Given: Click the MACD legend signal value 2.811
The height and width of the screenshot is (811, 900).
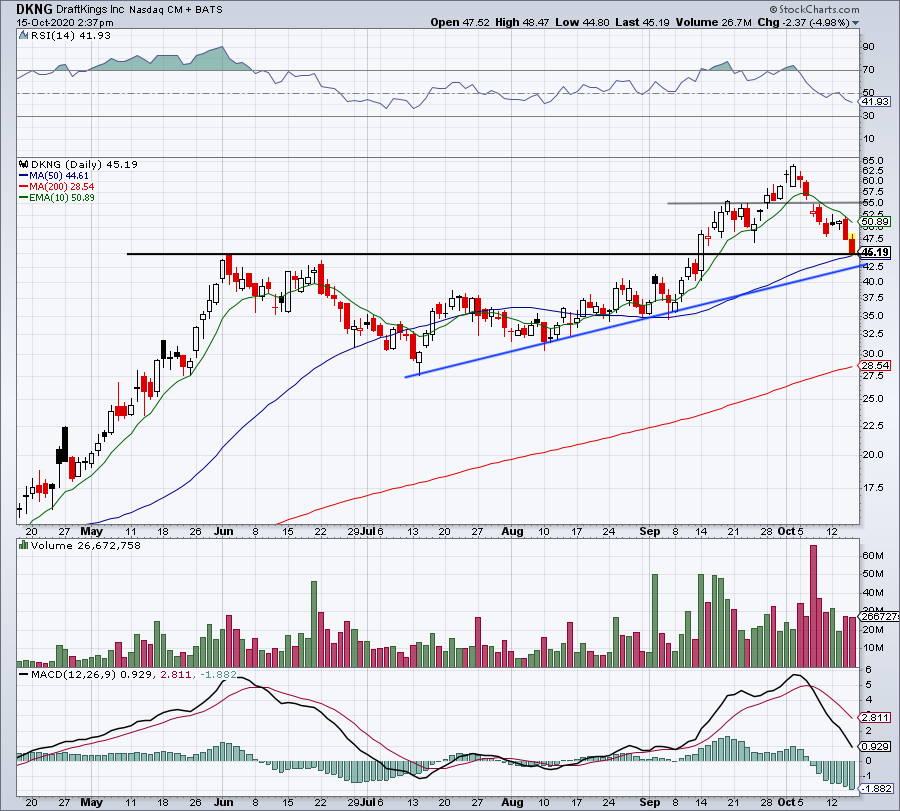Looking at the screenshot, I should click(x=176, y=674).
